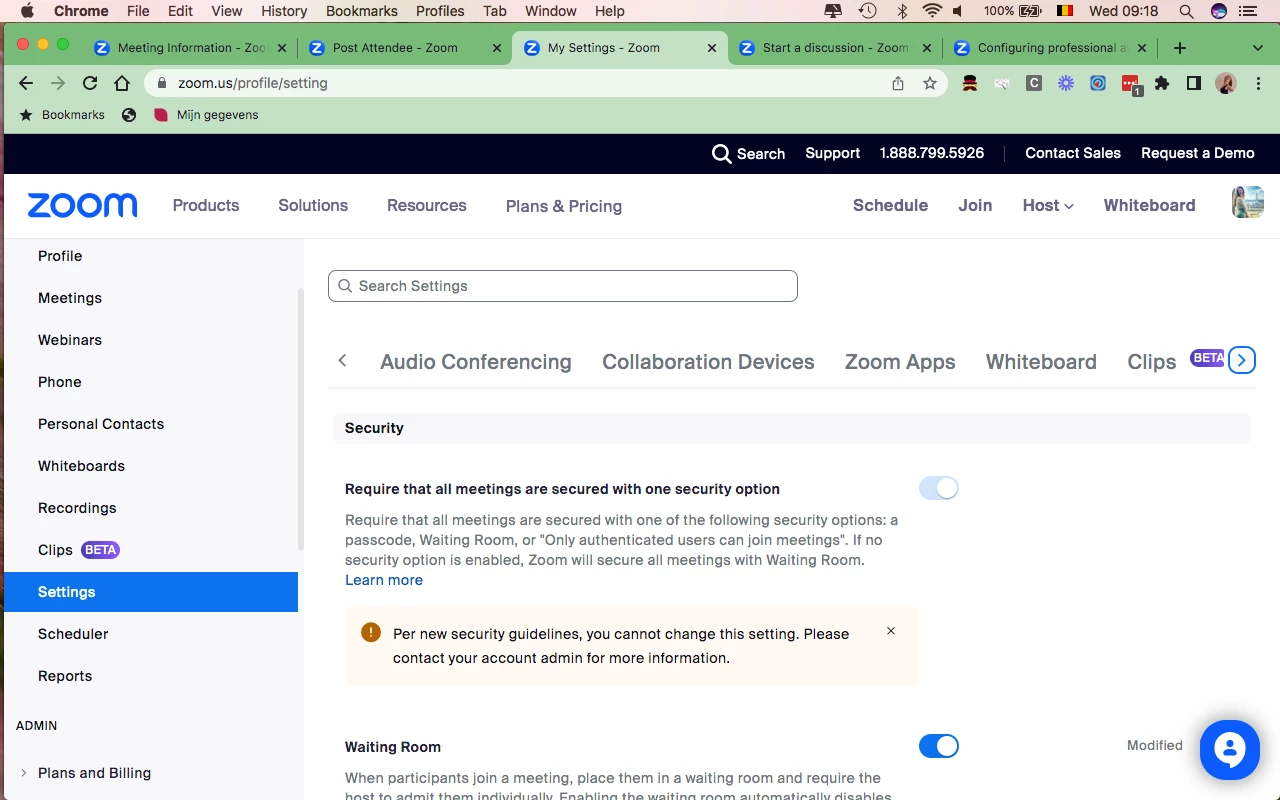Open Chrome tab search chevron
Screen dimensions: 1280x800
(x=1258, y=48)
